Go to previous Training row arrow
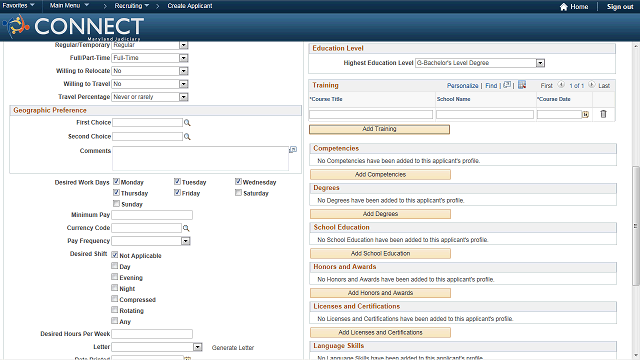 pos(561,84)
